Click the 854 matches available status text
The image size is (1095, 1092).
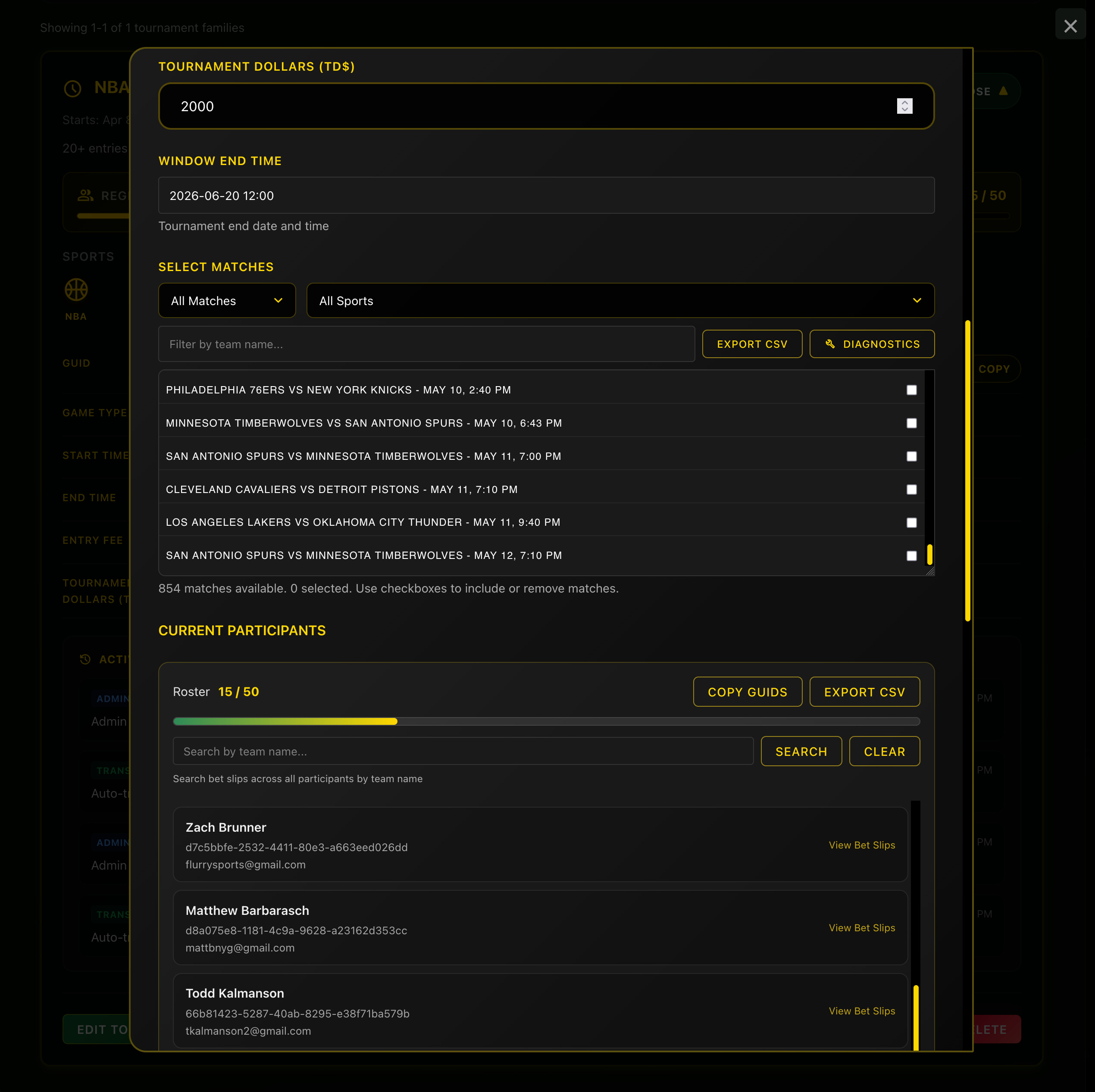388,588
